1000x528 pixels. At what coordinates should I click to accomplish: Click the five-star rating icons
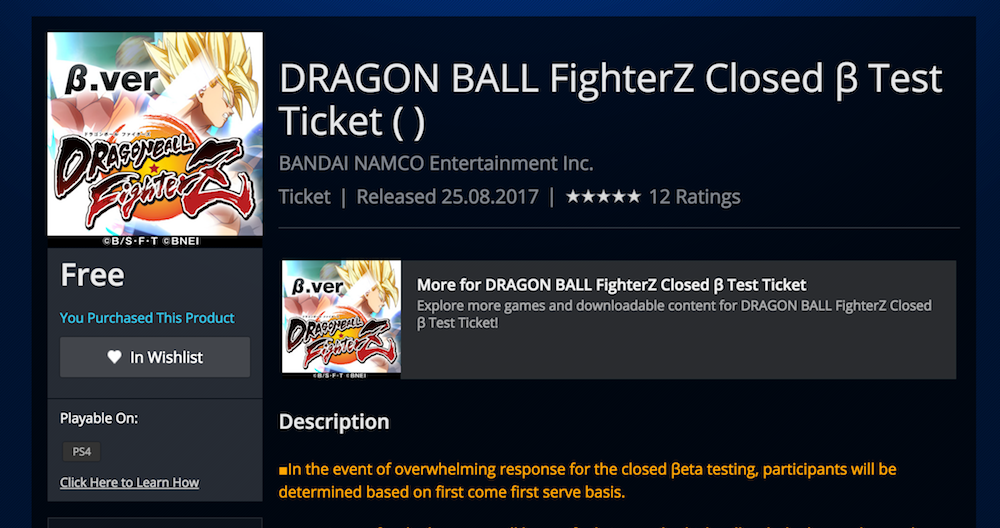[603, 196]
